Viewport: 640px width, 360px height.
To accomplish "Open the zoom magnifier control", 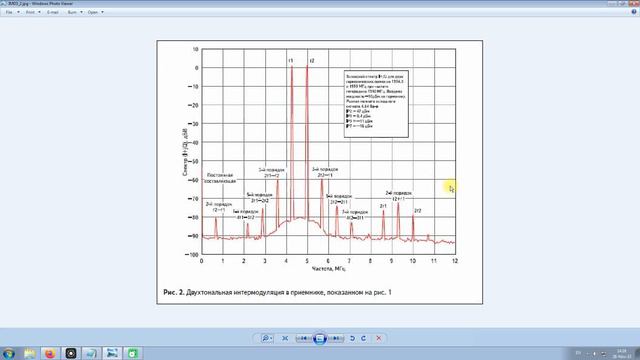I will pos(267,338).
